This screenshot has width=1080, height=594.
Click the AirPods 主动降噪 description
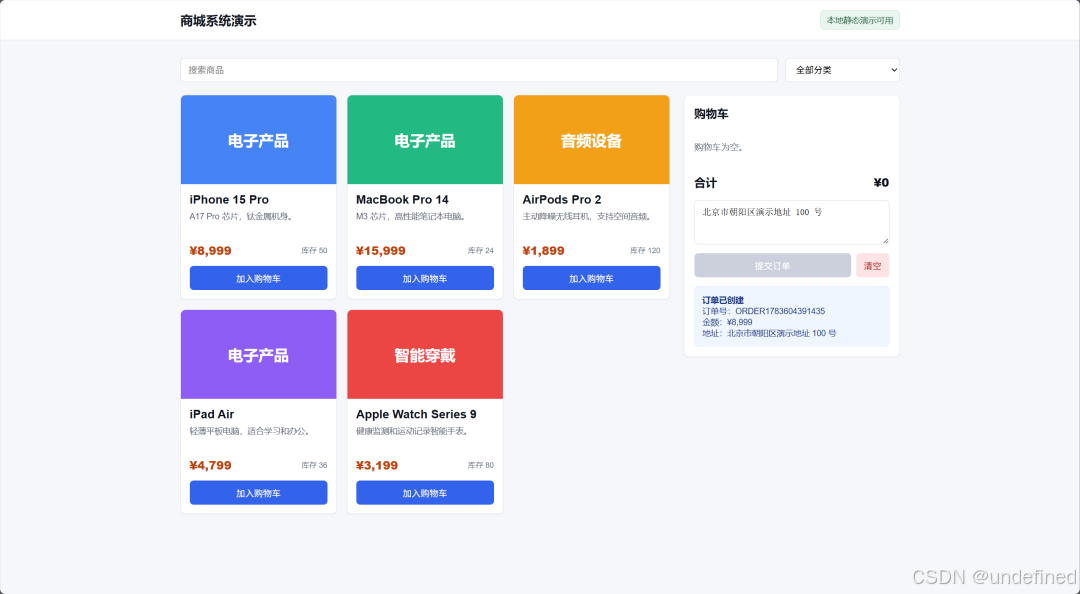588,216
